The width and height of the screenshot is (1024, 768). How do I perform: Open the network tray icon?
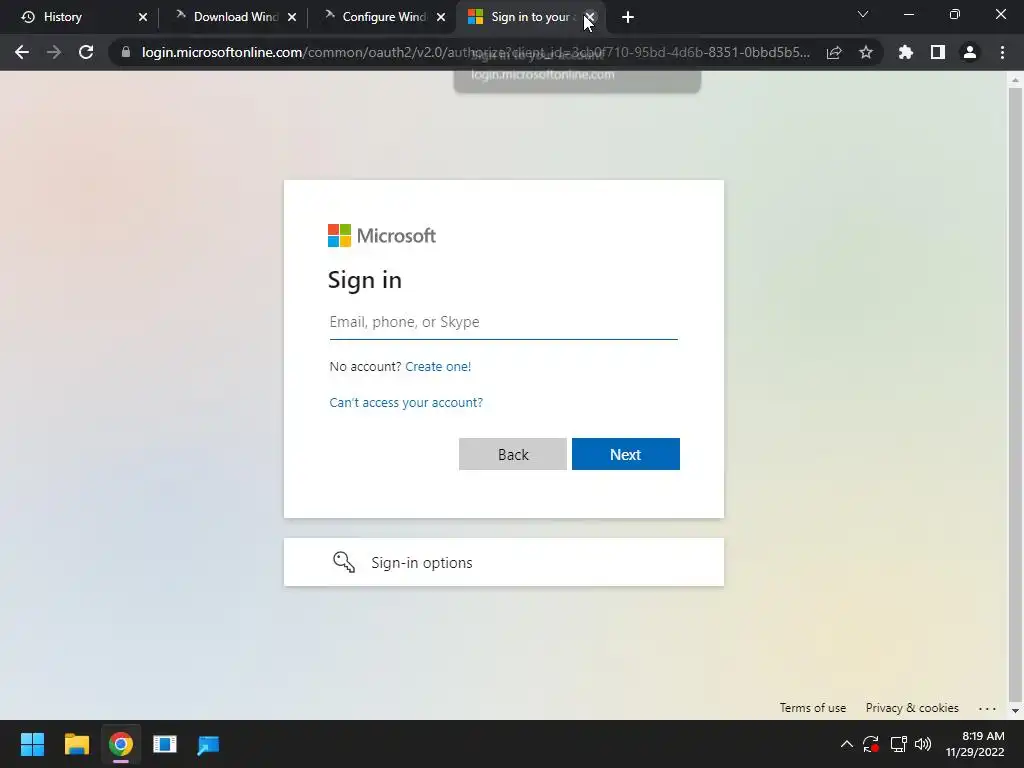tap(899, 744)
